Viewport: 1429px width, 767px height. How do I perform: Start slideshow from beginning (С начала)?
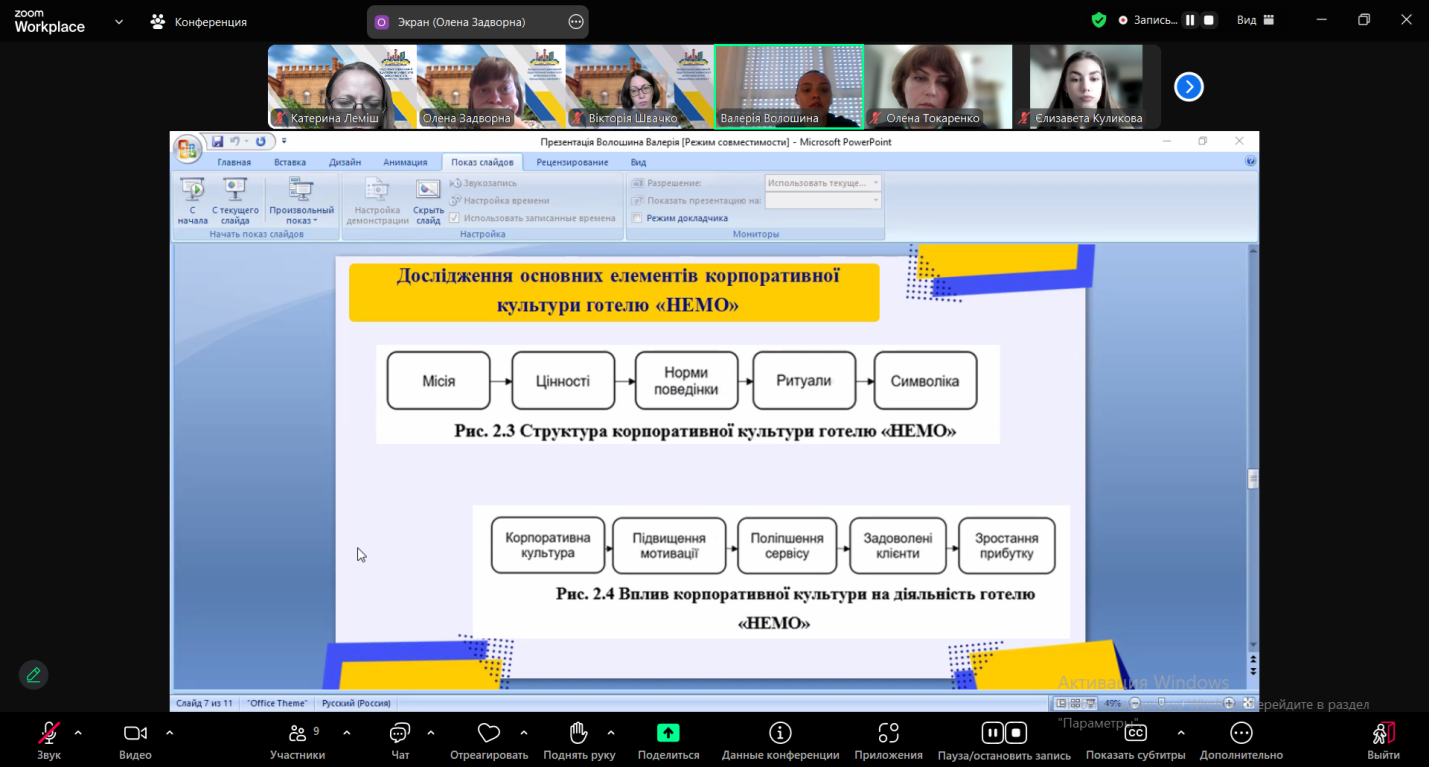click(x=193, y=201)
